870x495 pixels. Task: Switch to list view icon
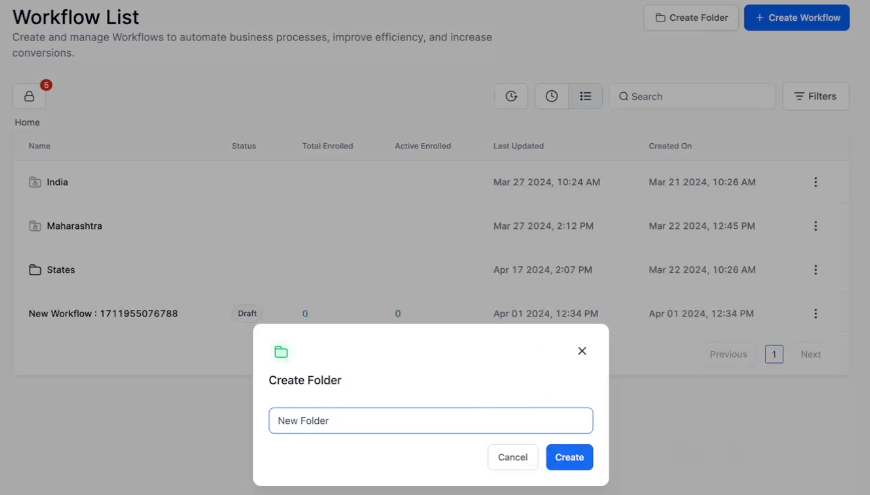585,96
